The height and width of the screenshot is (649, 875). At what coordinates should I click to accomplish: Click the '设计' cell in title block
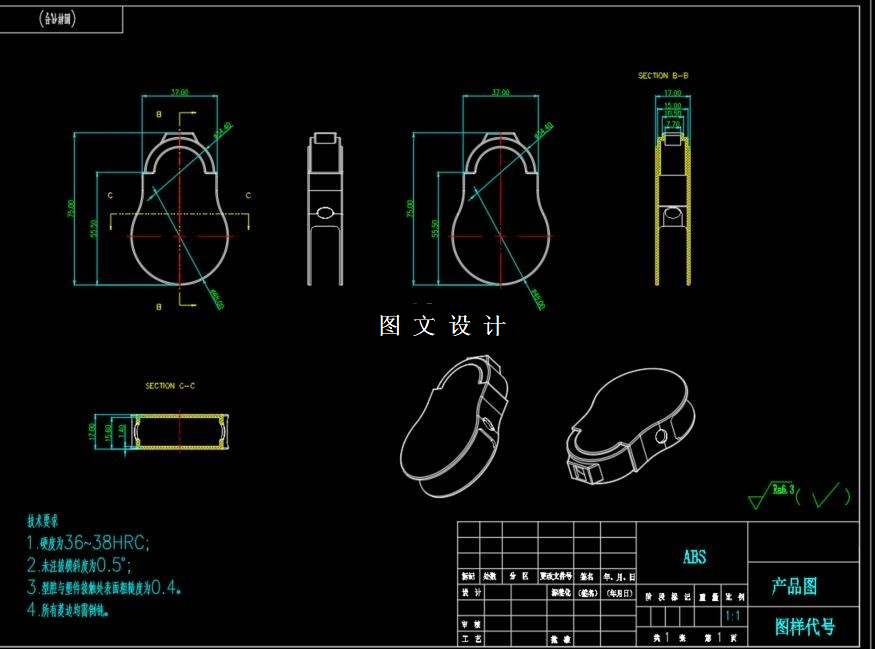(x=470, y=592)
